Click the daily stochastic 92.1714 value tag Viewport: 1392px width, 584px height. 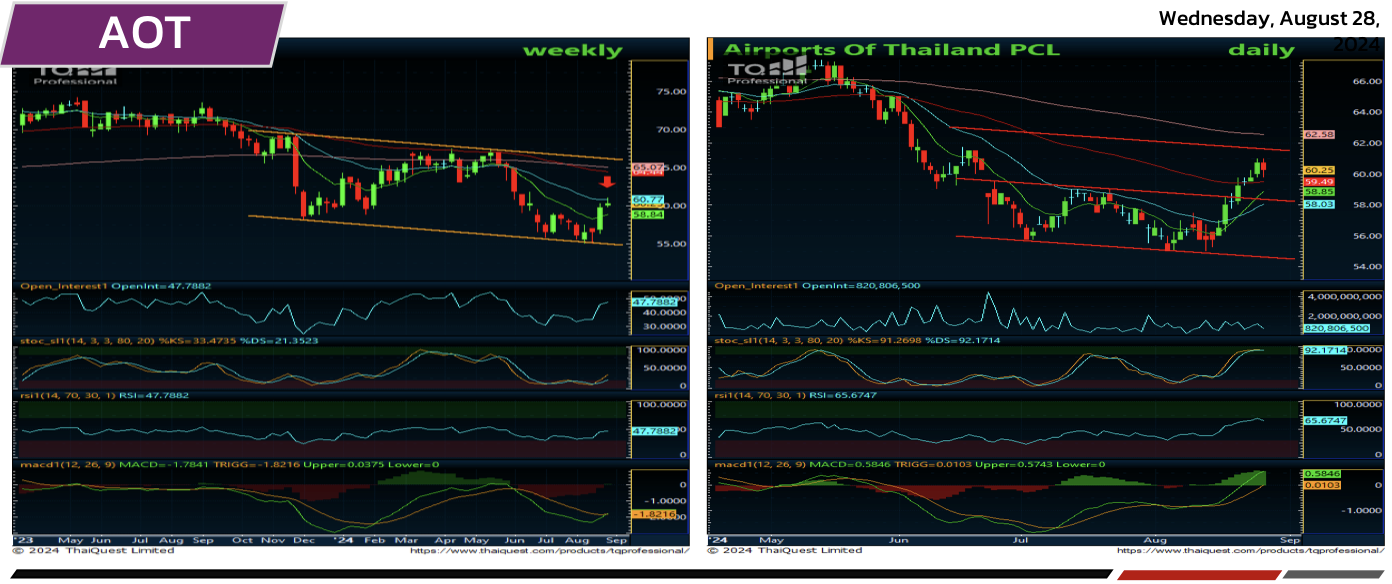(1325, 350)
